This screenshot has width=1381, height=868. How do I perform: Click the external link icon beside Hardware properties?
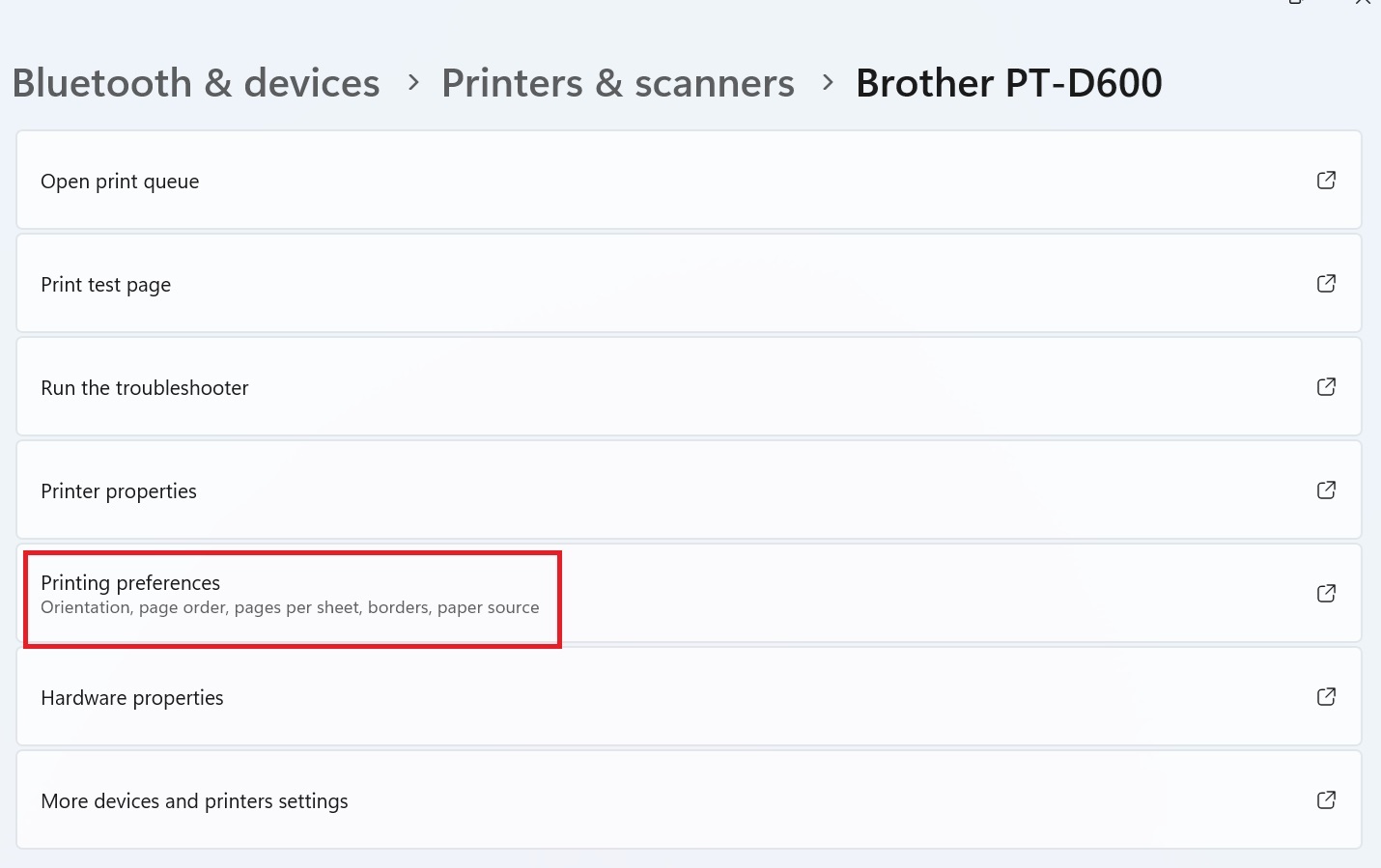click(x=1326, y=697)
